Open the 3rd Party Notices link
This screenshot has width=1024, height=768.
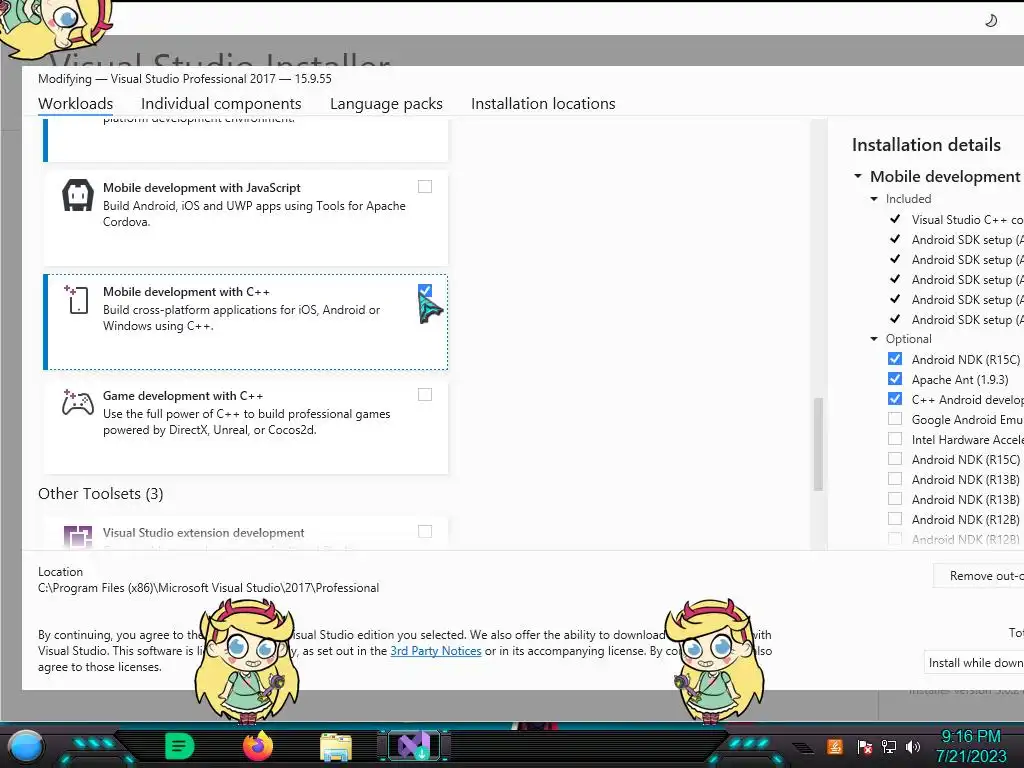point(436,651)
